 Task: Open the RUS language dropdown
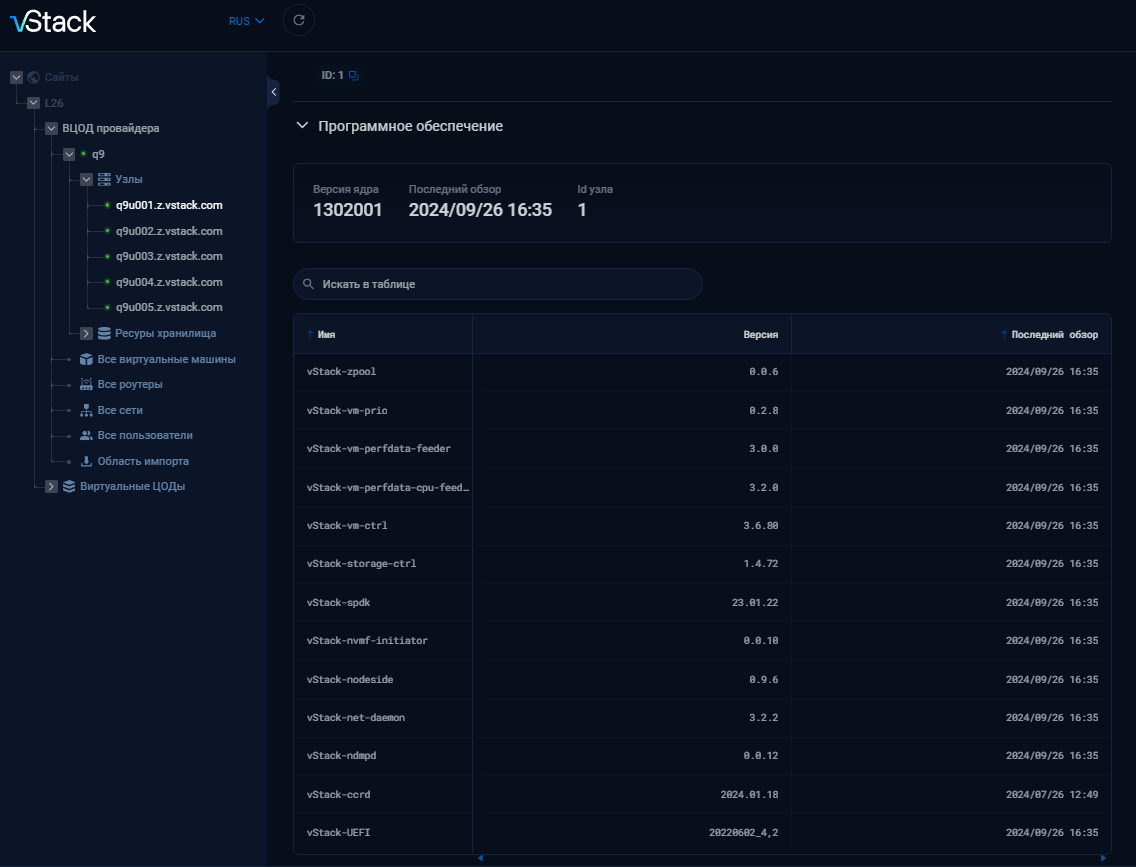246,21
